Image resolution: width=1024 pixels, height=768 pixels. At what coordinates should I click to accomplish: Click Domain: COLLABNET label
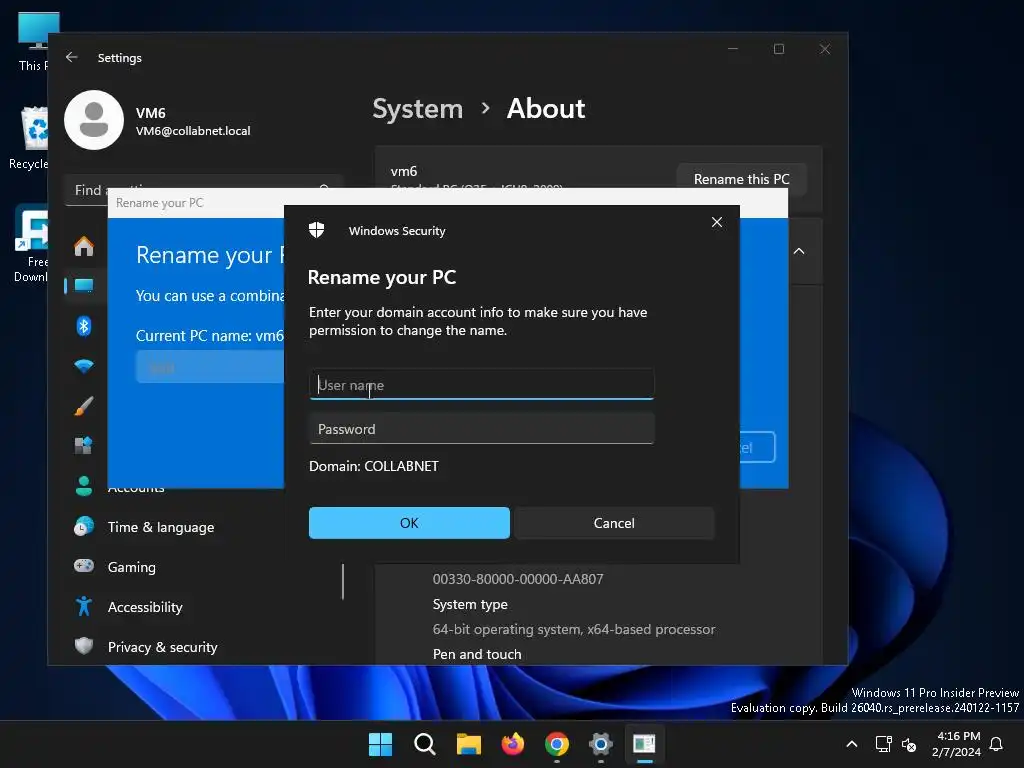coord(374,466)
